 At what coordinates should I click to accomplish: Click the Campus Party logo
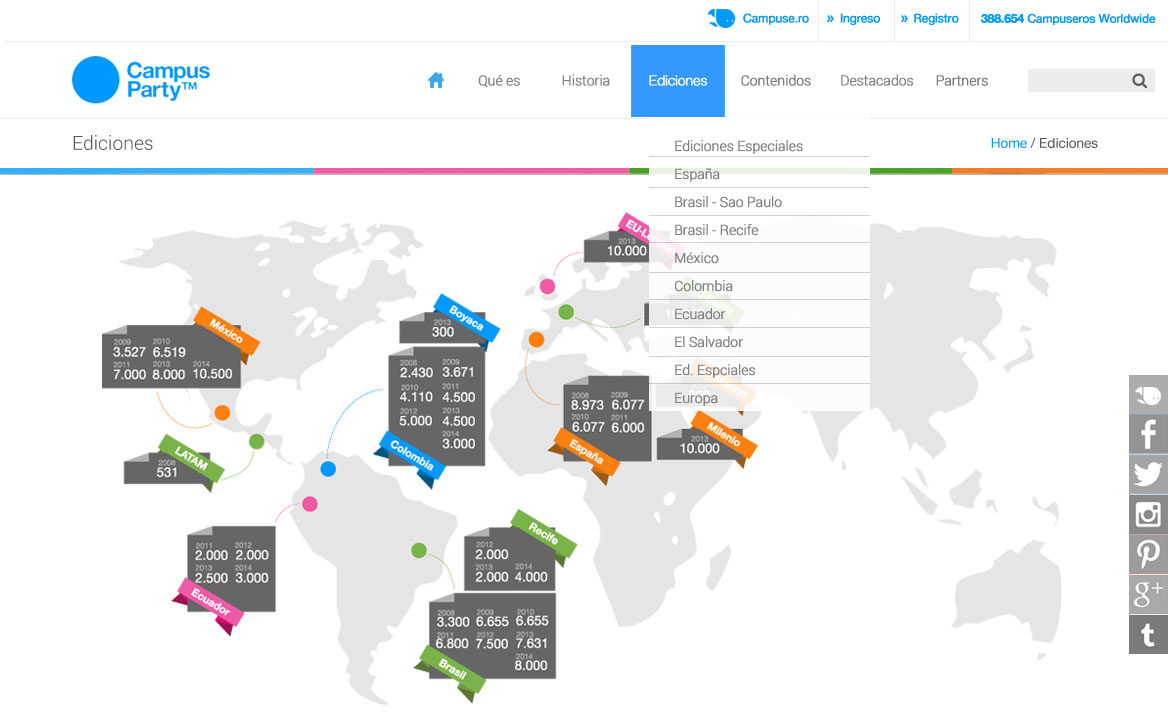(x=141, y=80)
